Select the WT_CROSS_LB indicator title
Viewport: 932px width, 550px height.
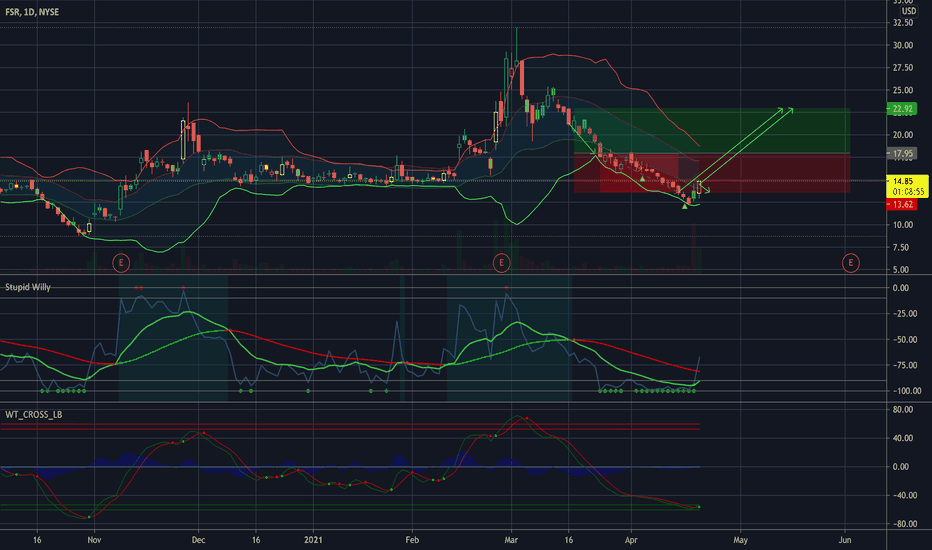33,414
